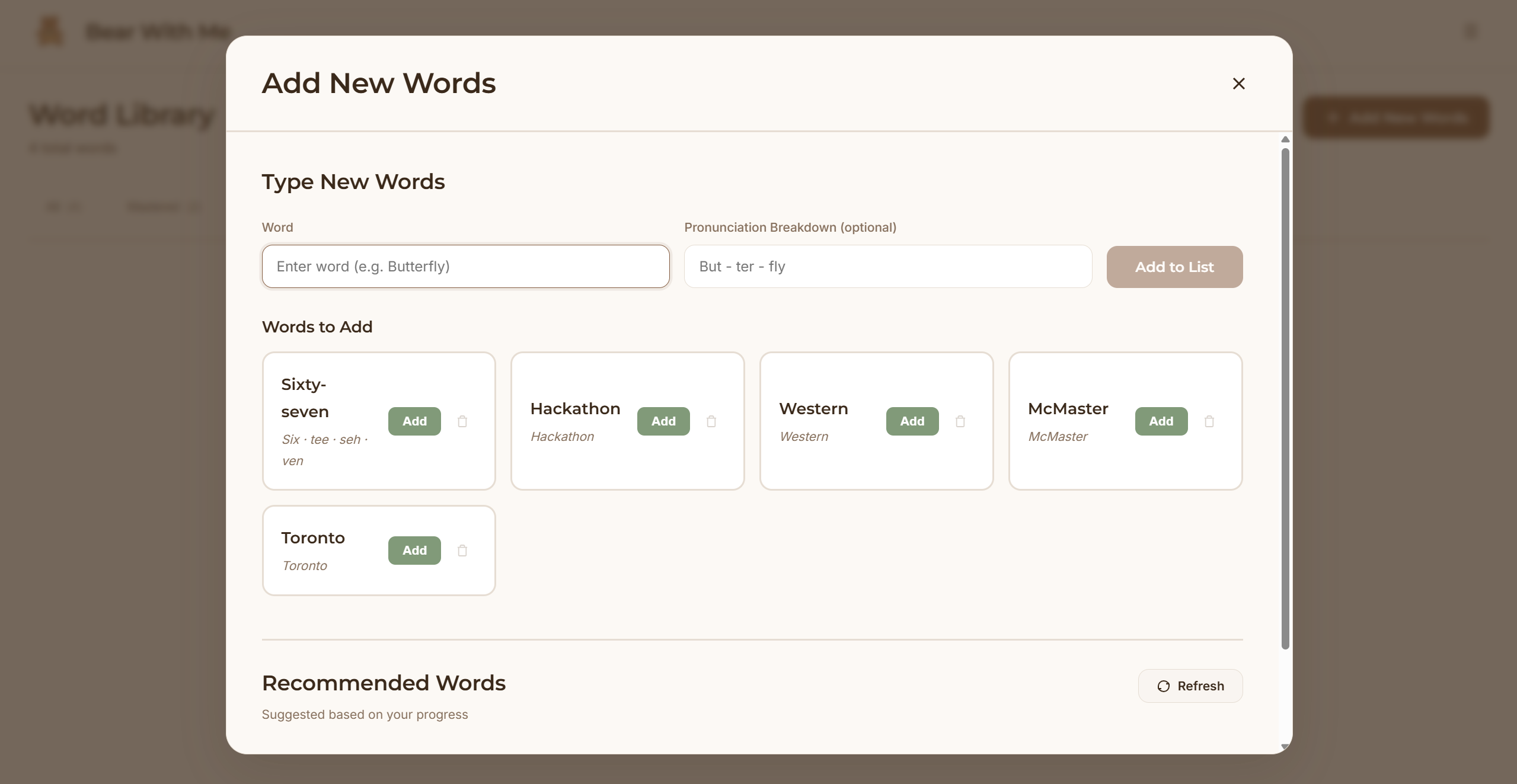Delete the Sixty-seven word card

coord(462,421)
